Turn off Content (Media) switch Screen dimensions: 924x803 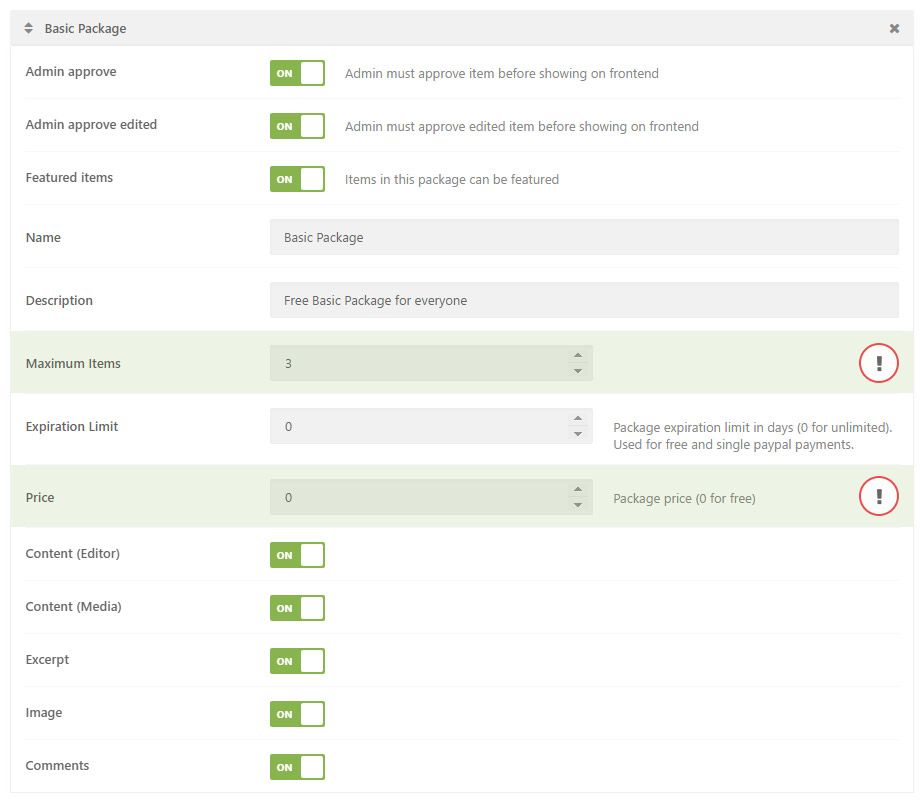coord(298,608)
